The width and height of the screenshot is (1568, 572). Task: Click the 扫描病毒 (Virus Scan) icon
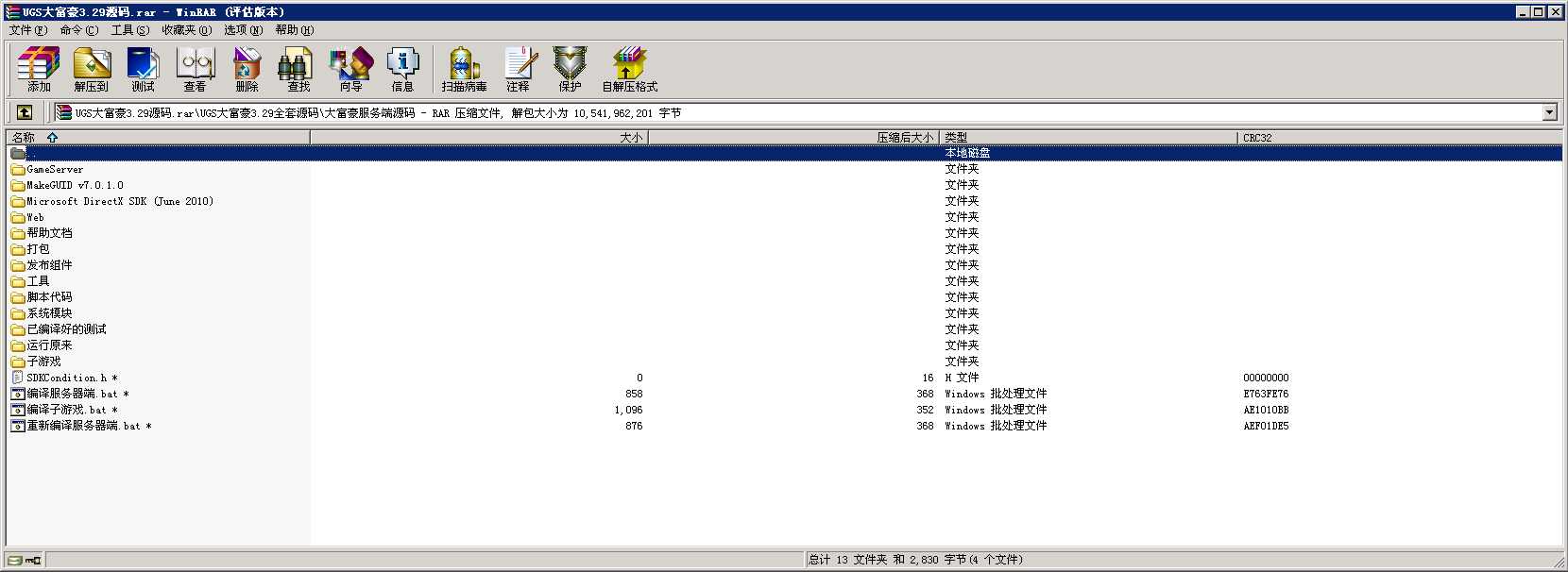[465, 70]
